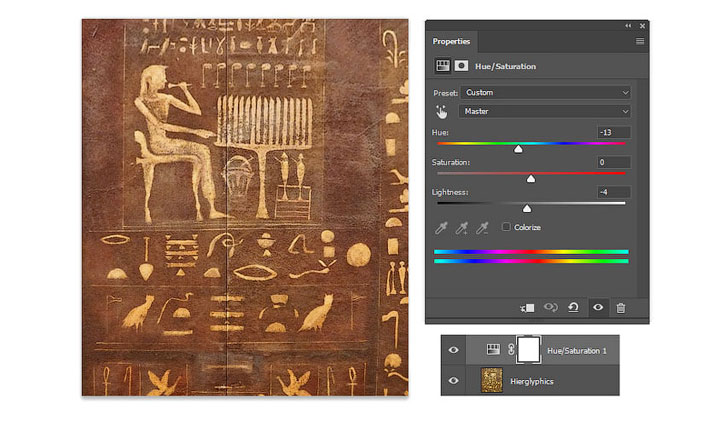This screenshot has height=421, width=725.
Task: Click the layer mask icon in Properties
Action: [462, 66]
